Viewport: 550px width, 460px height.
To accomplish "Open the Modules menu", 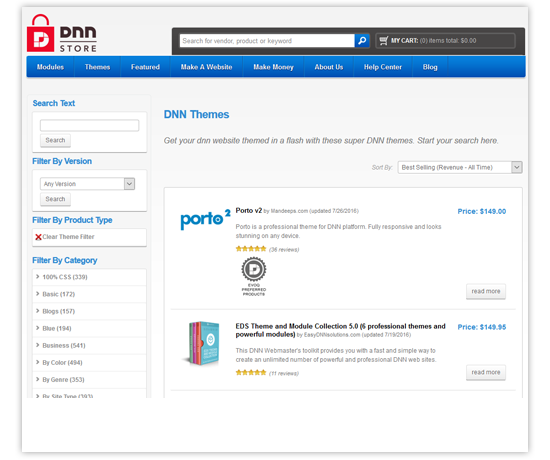I will coord(50,67).
